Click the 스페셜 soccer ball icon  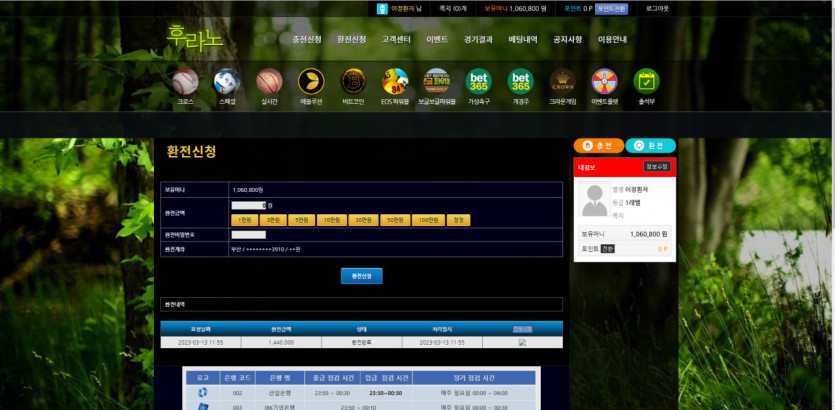click(x=227, y=81)
